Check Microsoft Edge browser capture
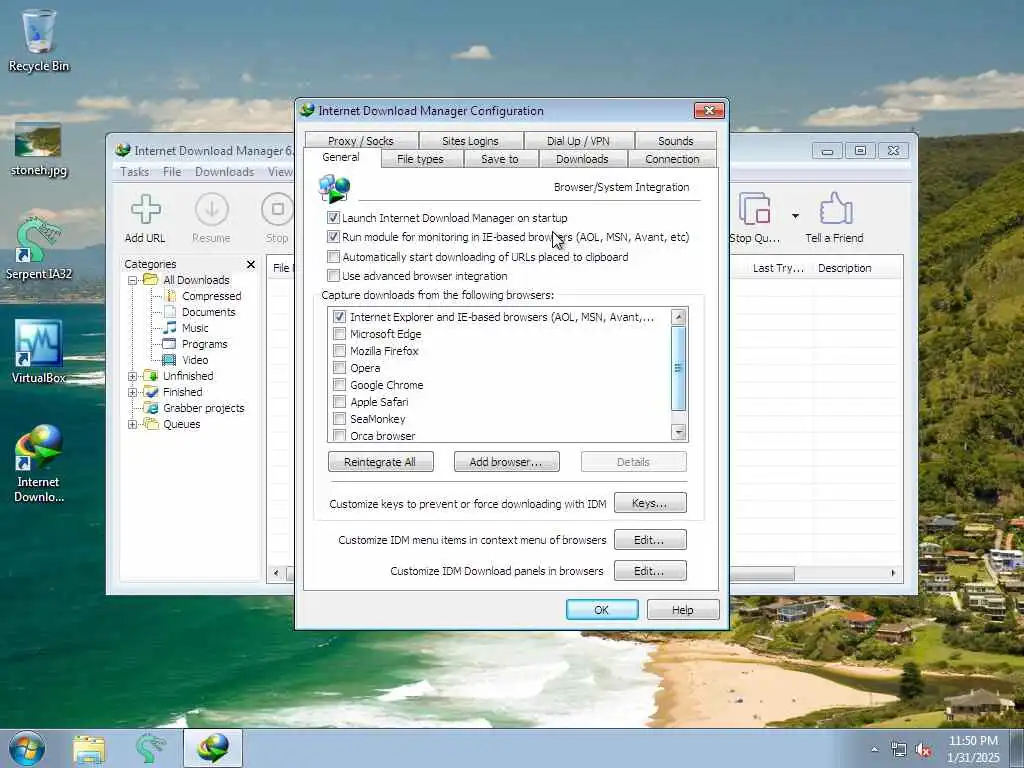The width and height of the screenshot is (1024, 768). pyautogui.click(x=339, y=334)
